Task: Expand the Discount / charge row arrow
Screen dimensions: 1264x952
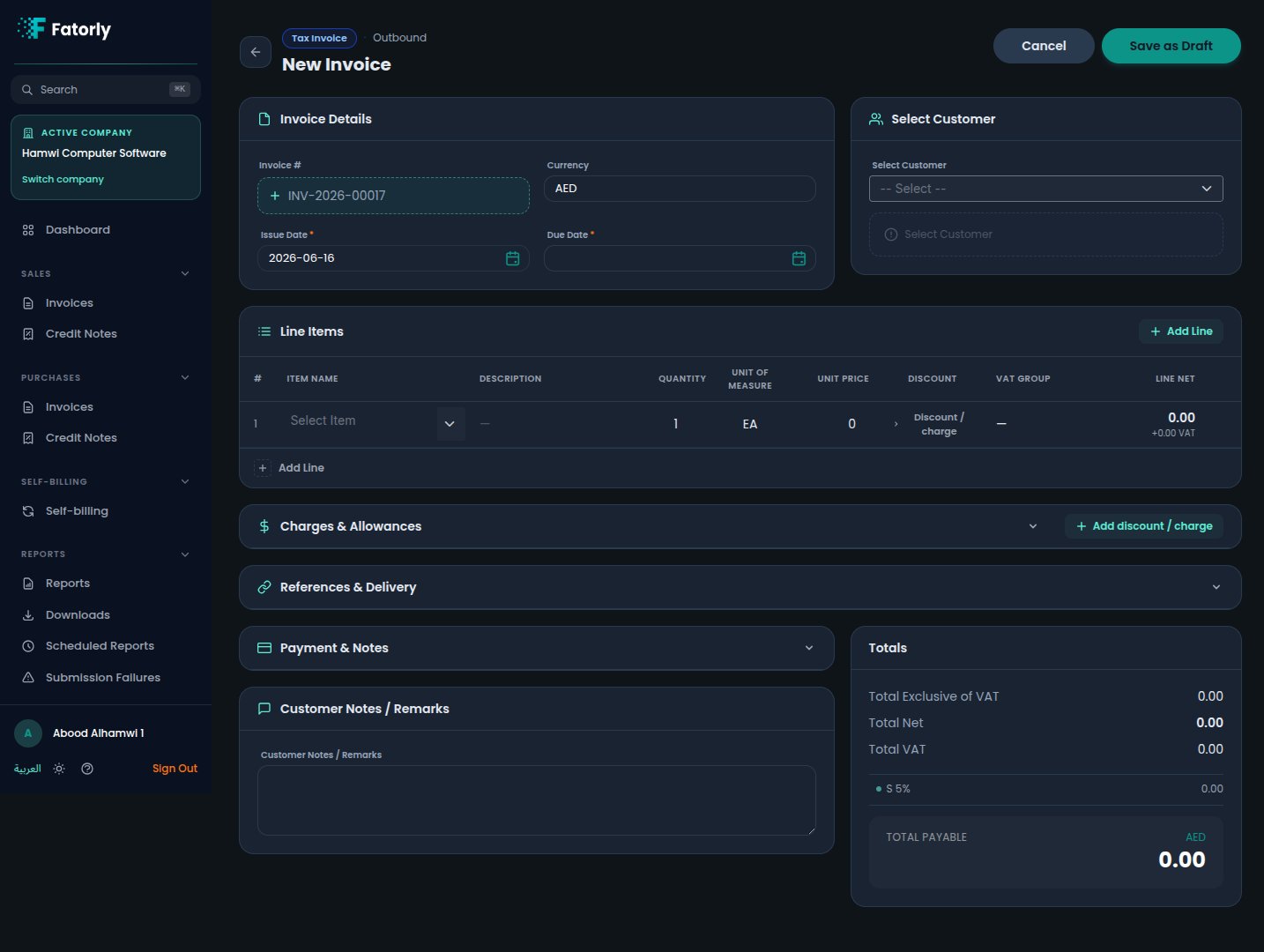Action: pyautogui.click(x=896, y=424)
